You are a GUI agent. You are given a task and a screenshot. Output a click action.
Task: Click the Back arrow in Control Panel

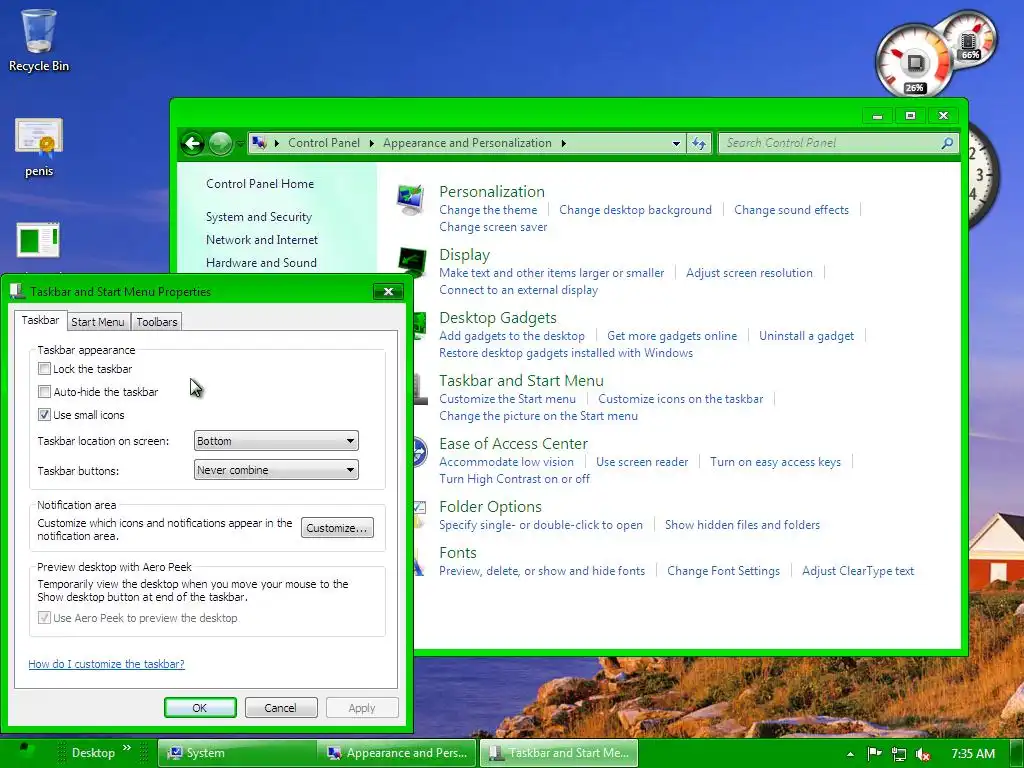pyautogui.click(x=193, y=143)
